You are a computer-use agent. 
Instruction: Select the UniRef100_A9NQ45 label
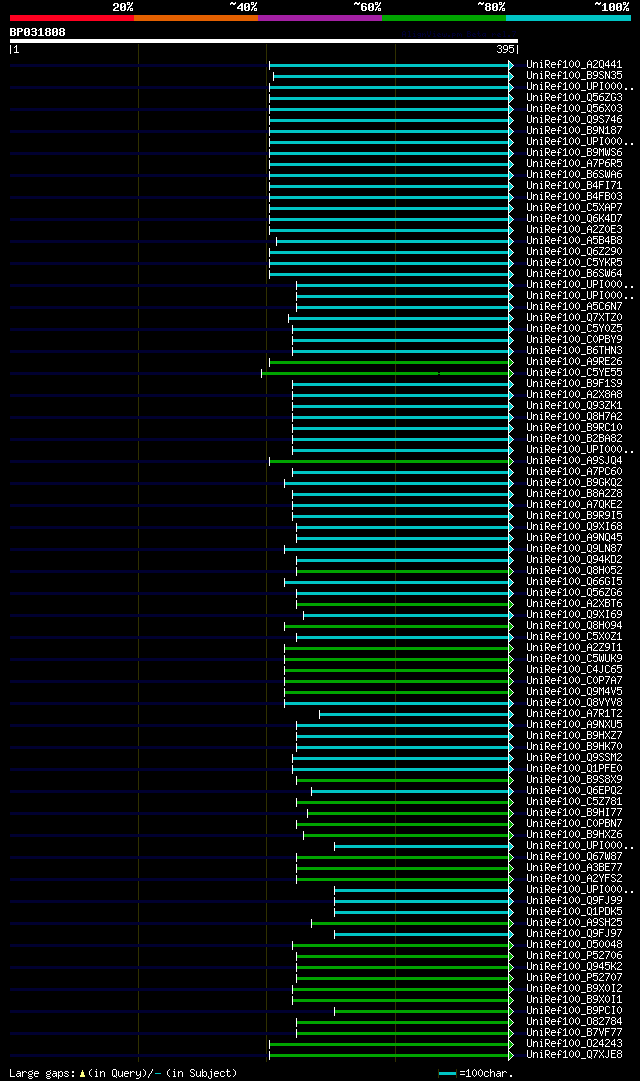pos(574,538)
